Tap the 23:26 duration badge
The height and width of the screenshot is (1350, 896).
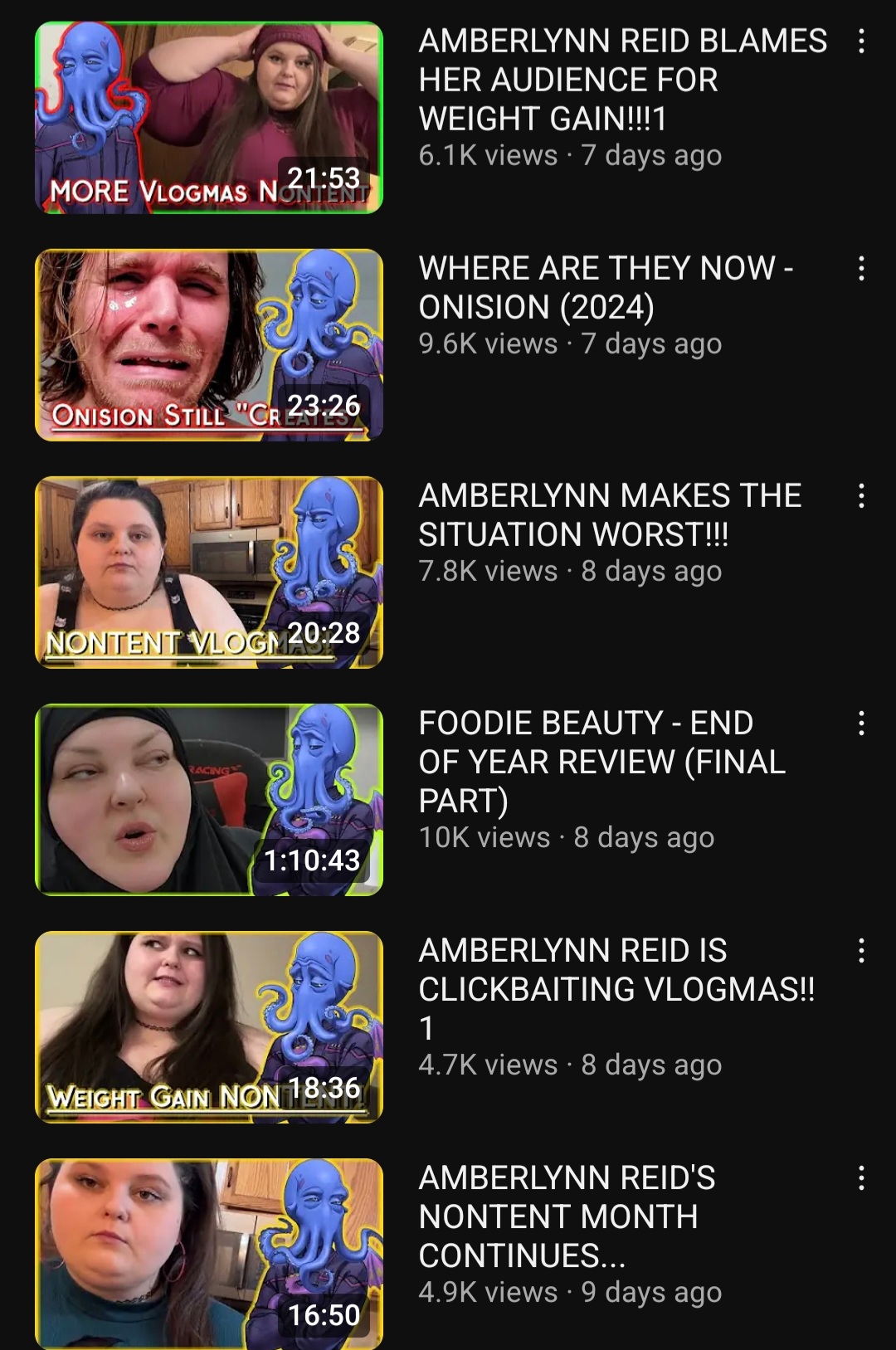click(324, 406)
